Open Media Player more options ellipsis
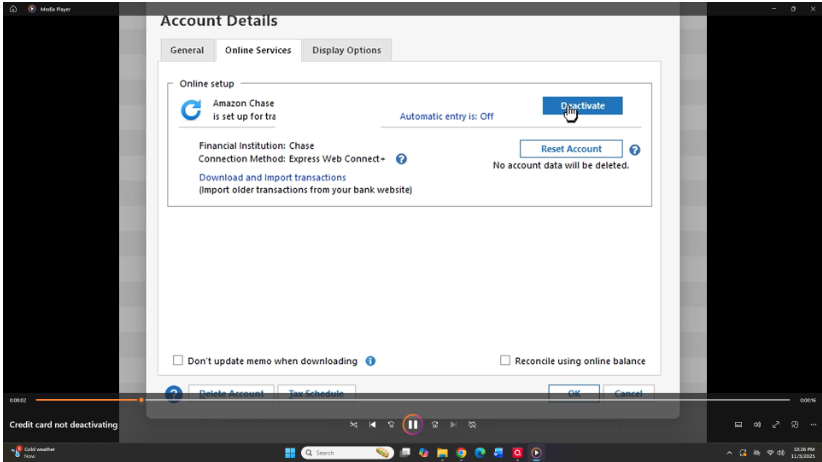Image resolution: width=822 pixels, height=462 pixels. [813, 425]
